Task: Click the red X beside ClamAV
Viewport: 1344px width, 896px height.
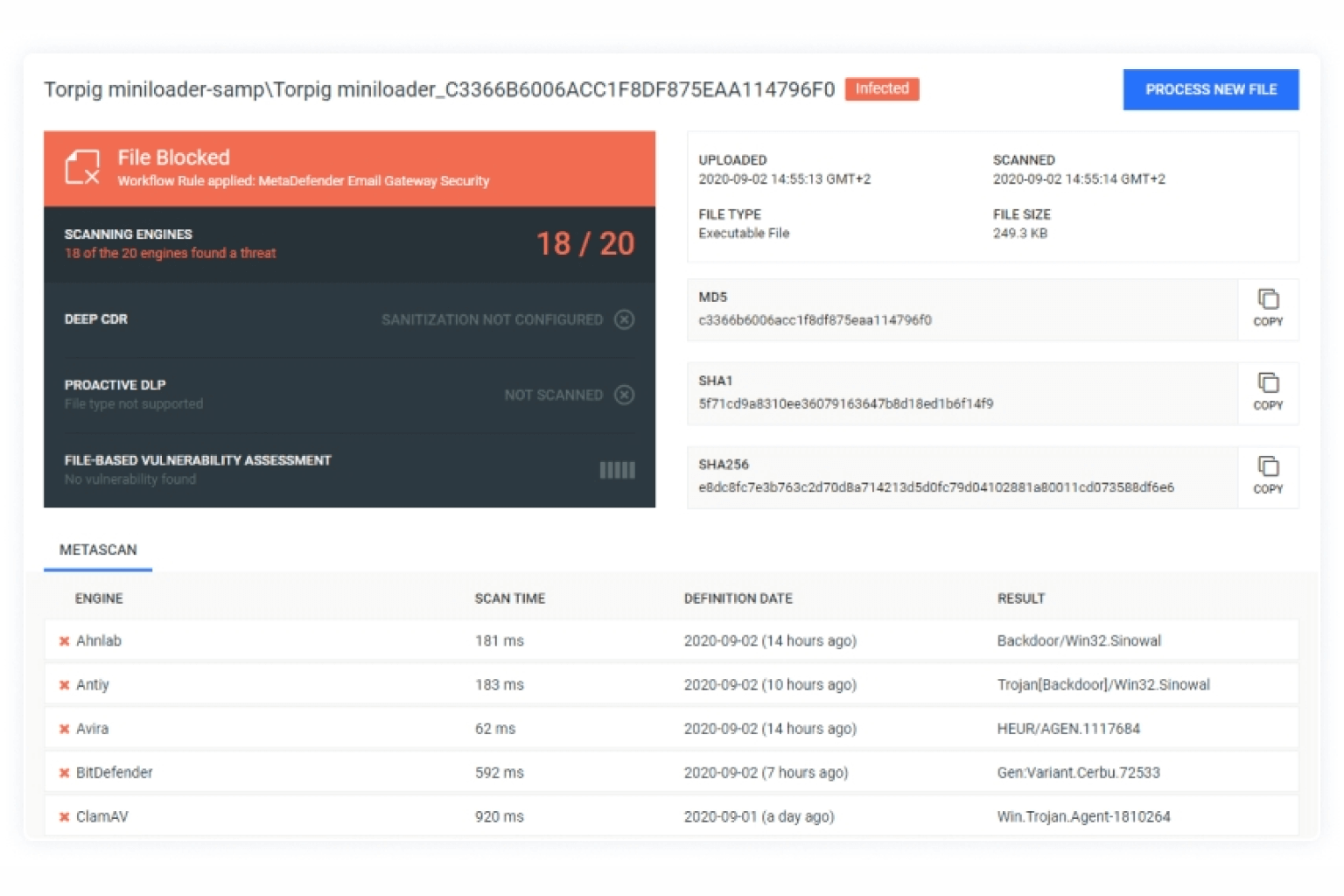Action: coord(64,817)
